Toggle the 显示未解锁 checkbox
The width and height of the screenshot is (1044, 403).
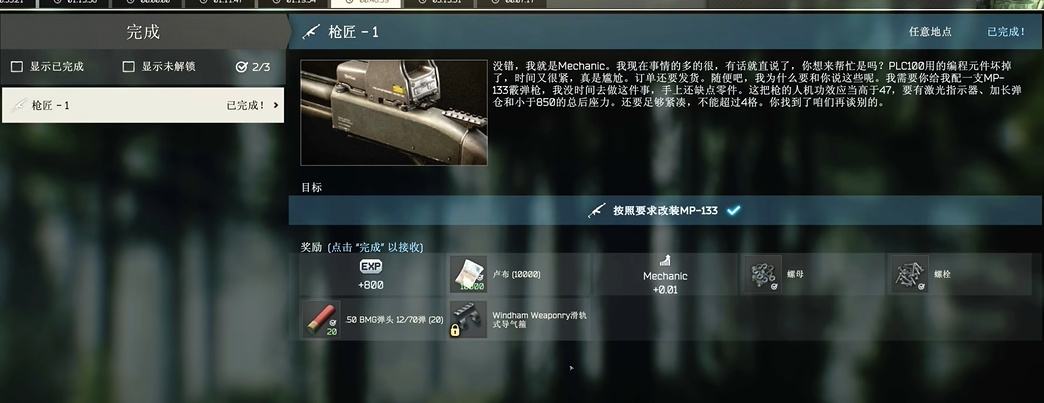[129, 67]
